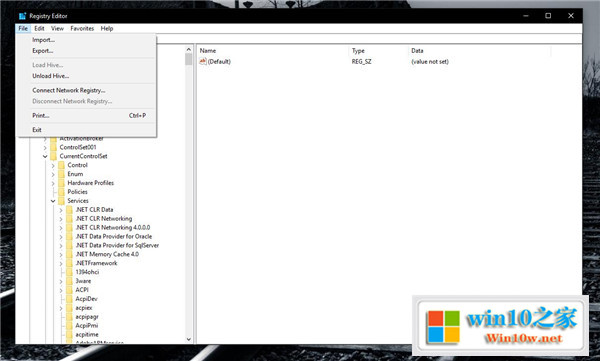The width and height of the screenshot is (600, 361).
Task: Expand the 3ware key
Action: (x=61, y=281)
